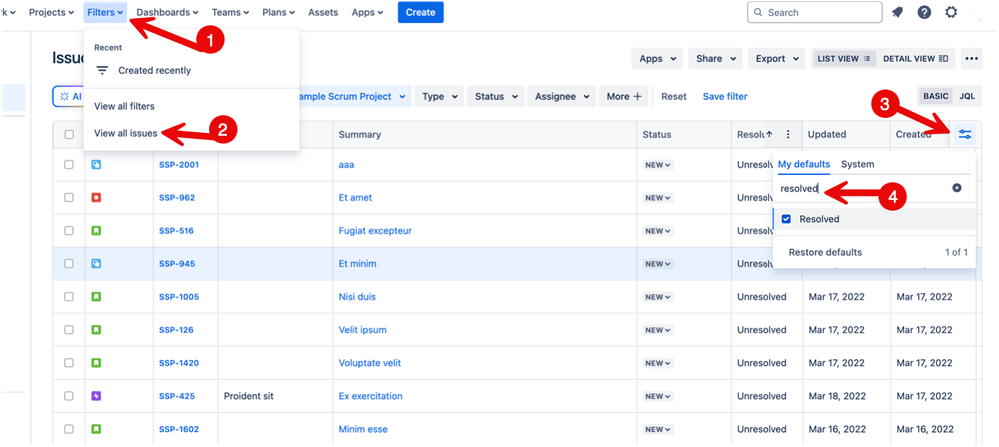
Task: Click the blue Create button
Action: [x=420, y=12]
